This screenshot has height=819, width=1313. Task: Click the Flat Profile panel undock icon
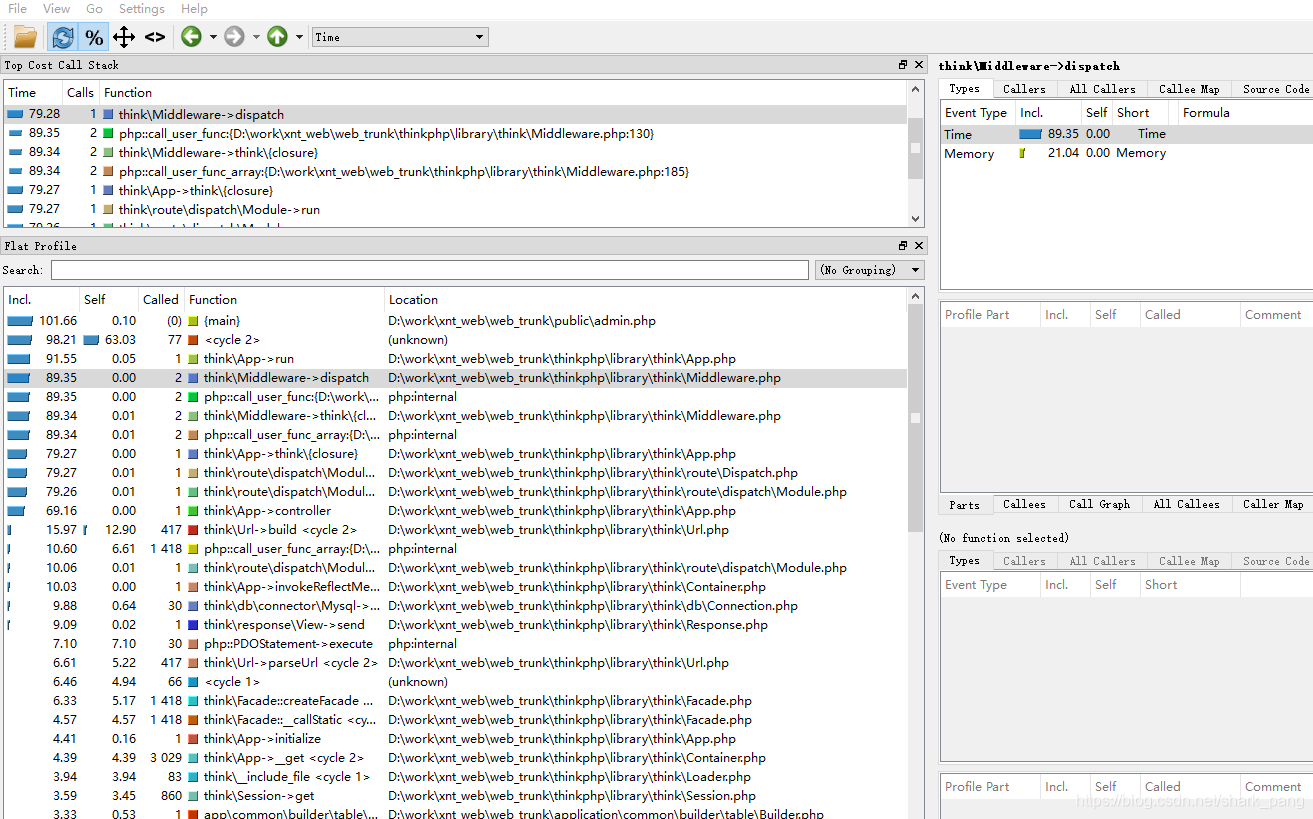tap(902, 245)
